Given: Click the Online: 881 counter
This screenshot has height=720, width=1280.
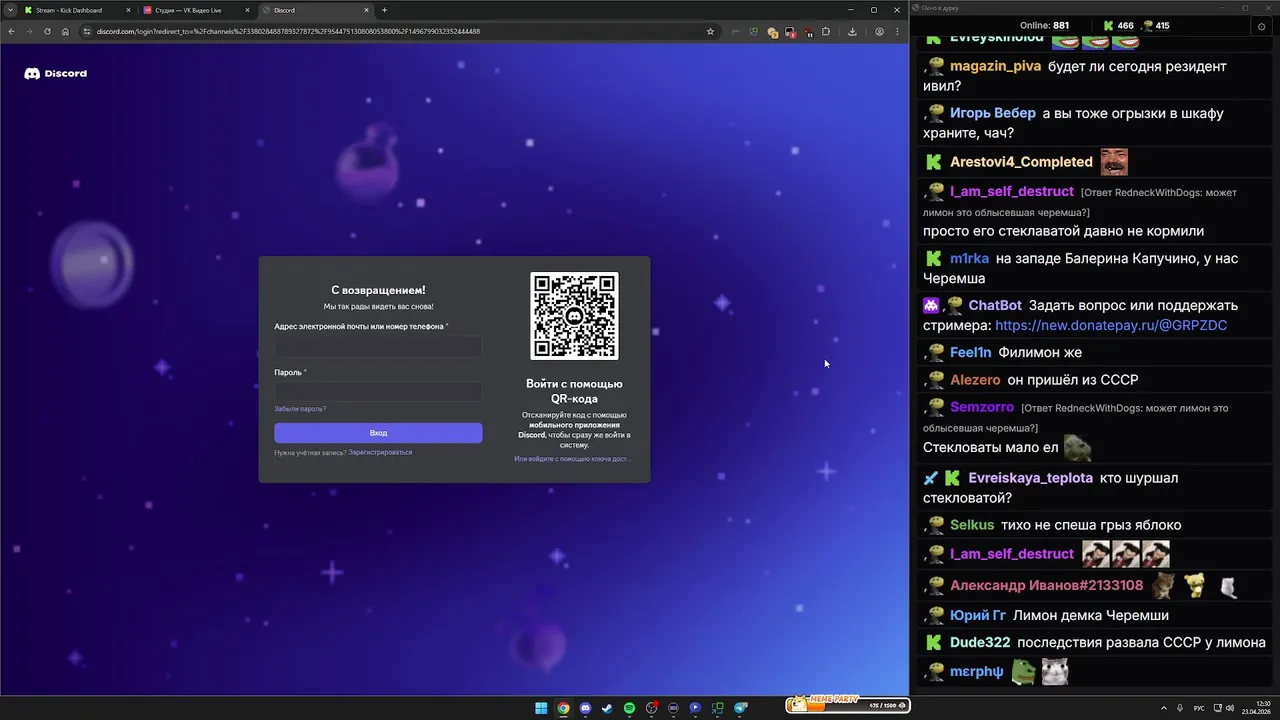Looking at the screenshot, I should click(1044, 25).
